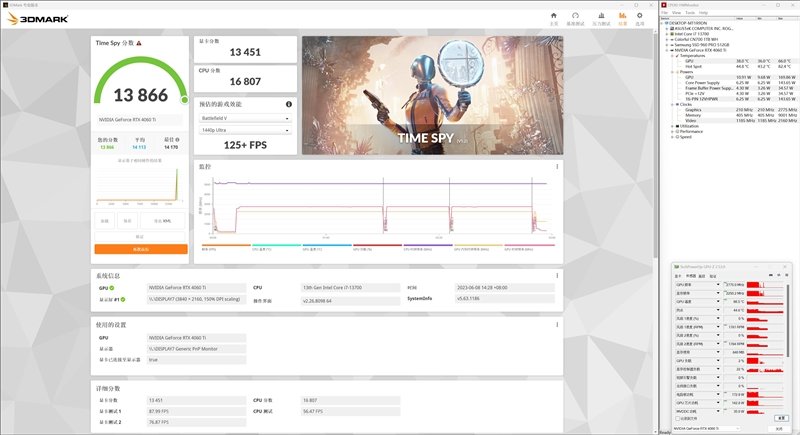Switch to the first tab in GPU-Z

coord(678,276)
